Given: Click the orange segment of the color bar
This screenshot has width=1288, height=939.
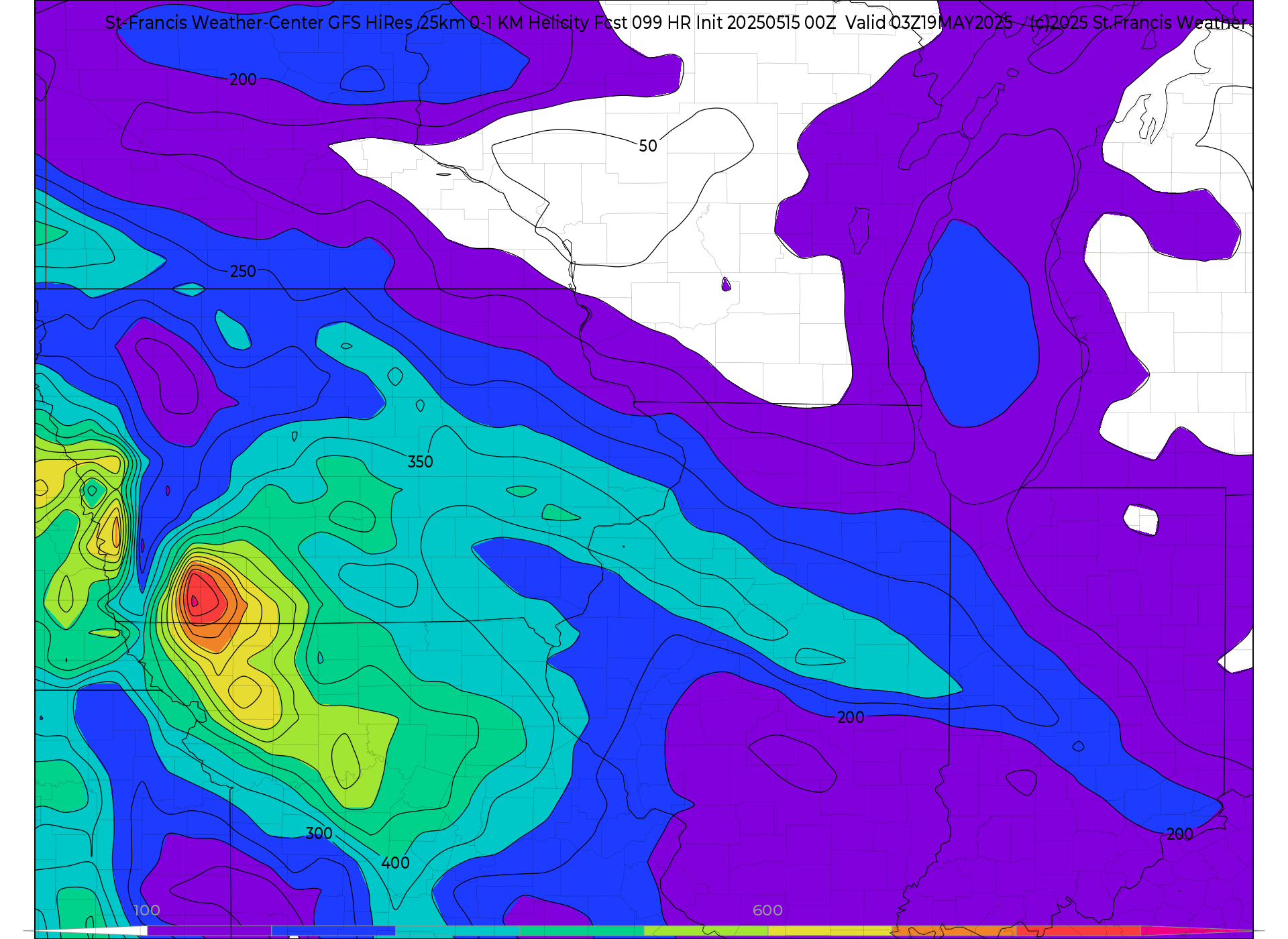Looking at the screenshot, I should [x=954, y=931].
